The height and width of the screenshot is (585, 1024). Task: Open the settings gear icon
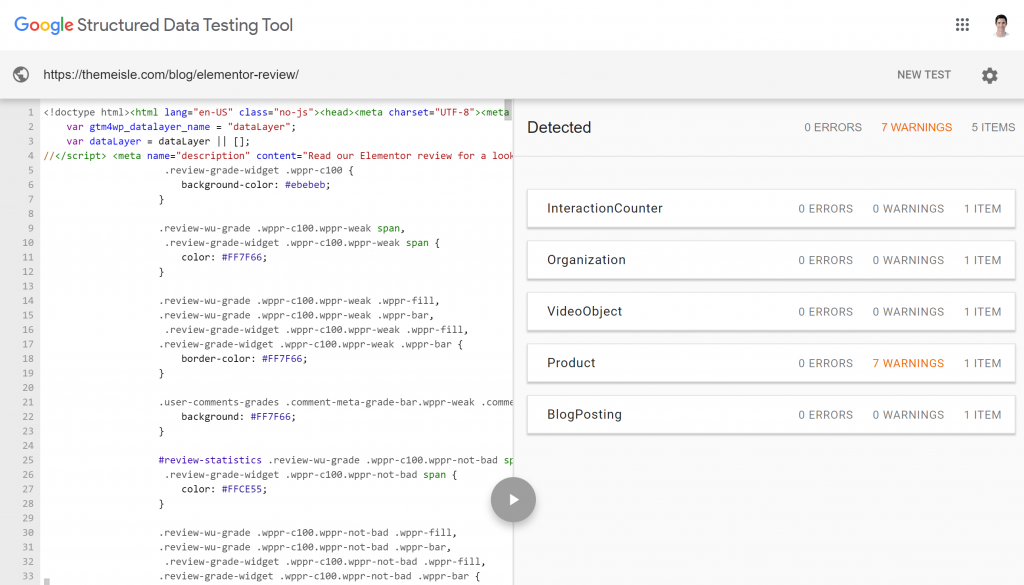click(989, 75)
